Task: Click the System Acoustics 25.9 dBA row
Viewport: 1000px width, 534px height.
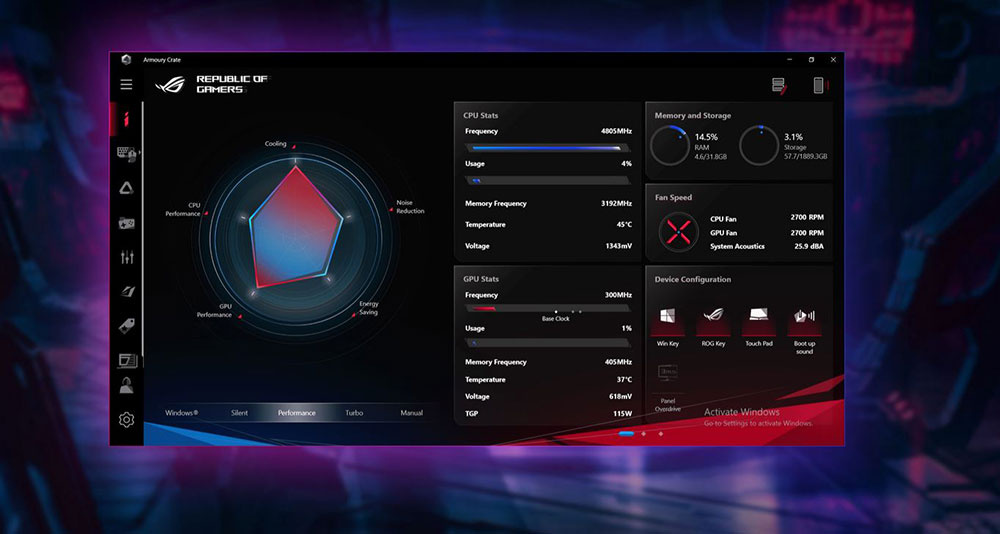Action: click(767, 246)
